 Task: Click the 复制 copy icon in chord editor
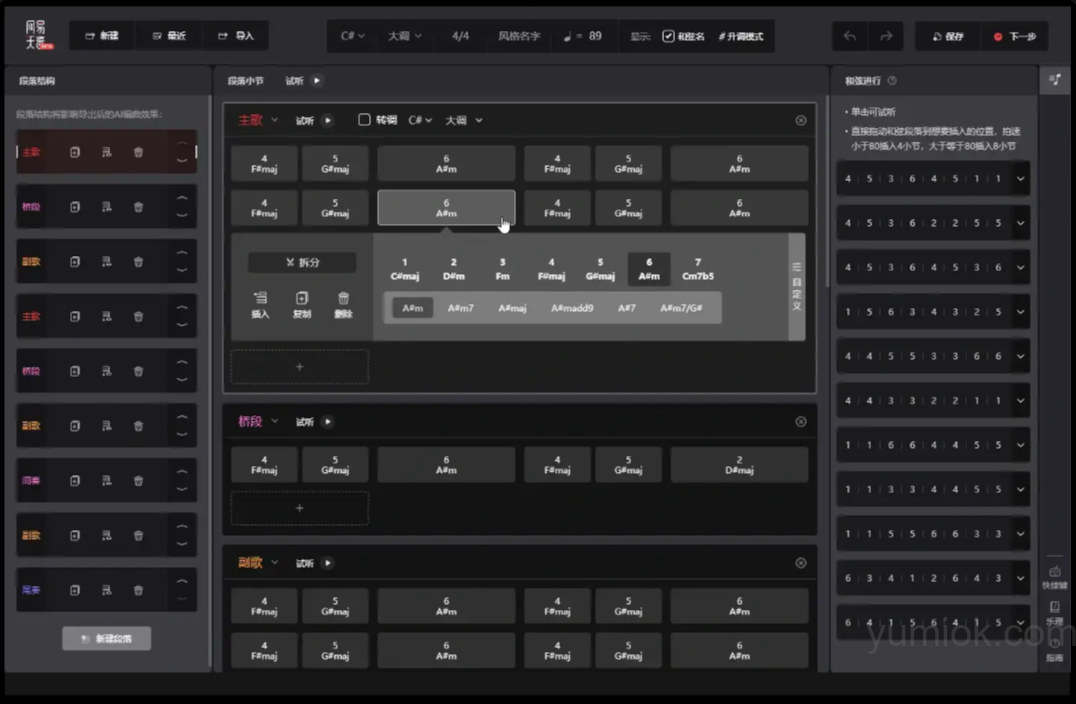tap(302, 305)
